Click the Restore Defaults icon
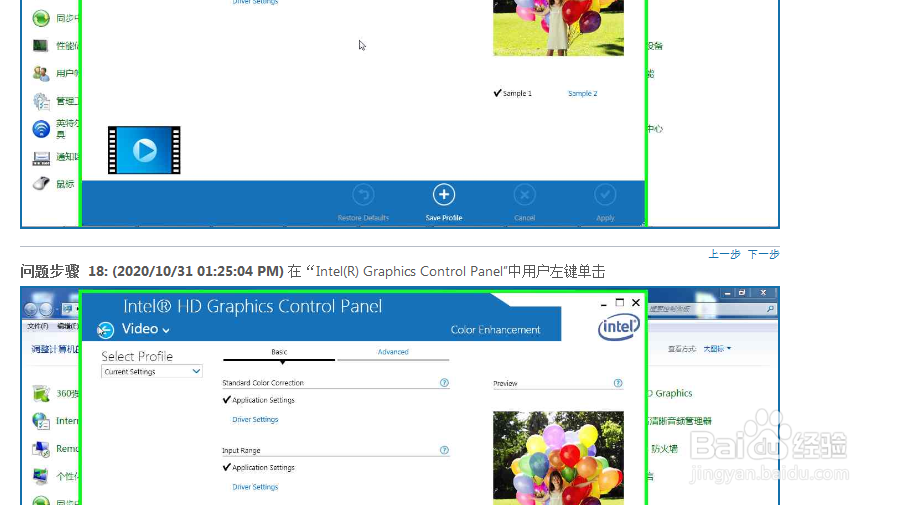899x505 pixels. tap(363, 195)
